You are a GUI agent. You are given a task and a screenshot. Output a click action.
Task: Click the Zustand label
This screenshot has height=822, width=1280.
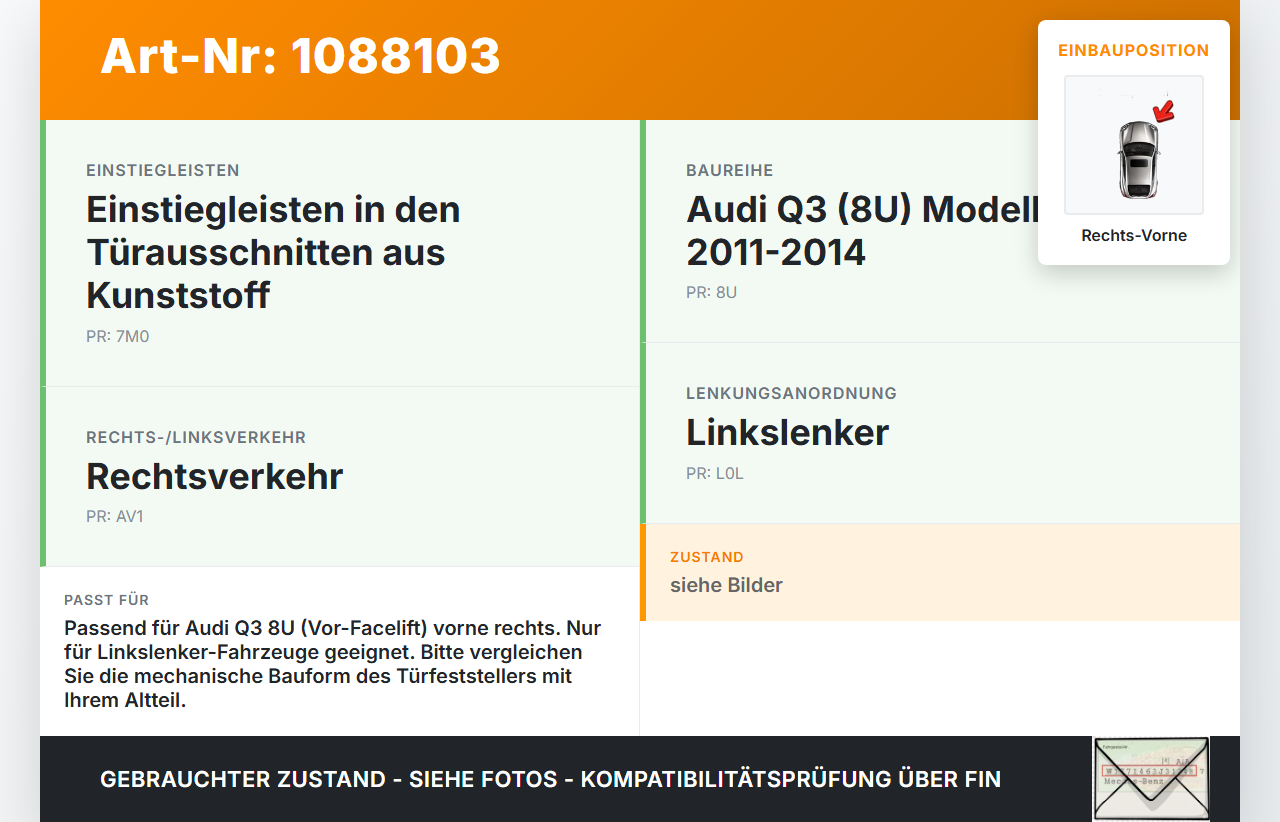click(707, 557)
